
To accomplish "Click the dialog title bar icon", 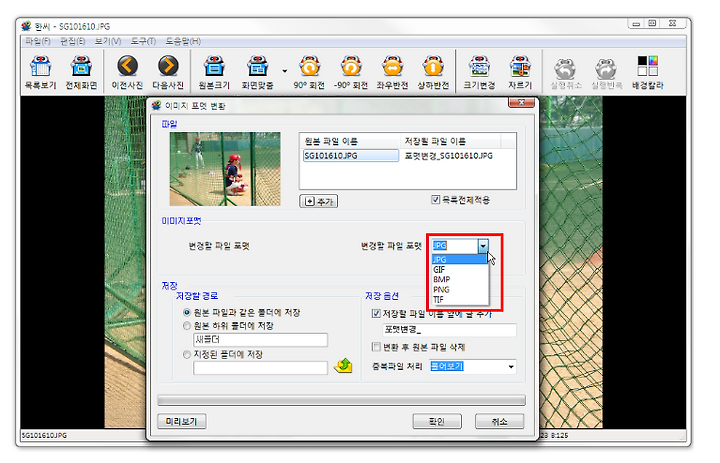I will (x=157, y=106).
